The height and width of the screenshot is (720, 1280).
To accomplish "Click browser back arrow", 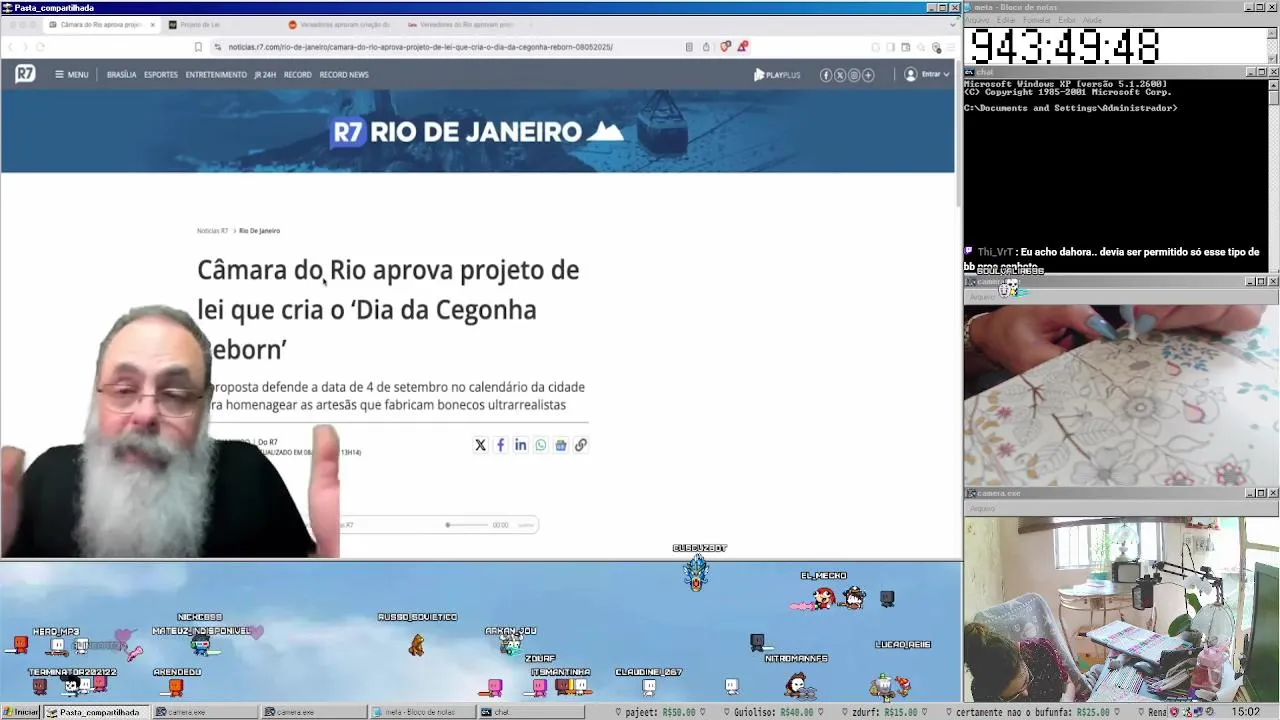I will (x=12, y=47).
